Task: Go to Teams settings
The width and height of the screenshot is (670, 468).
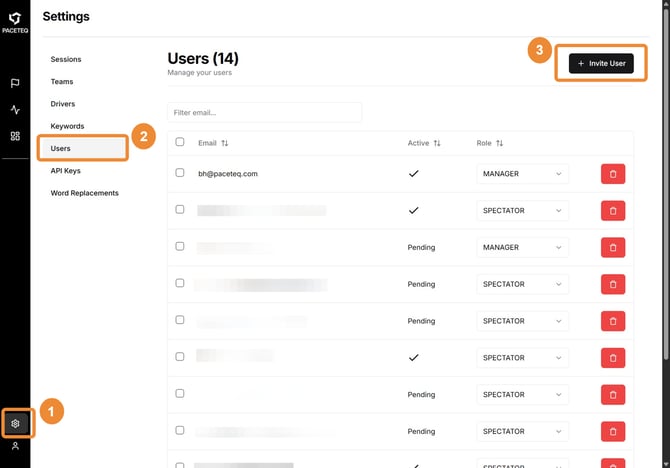Action: click(62, 82)
